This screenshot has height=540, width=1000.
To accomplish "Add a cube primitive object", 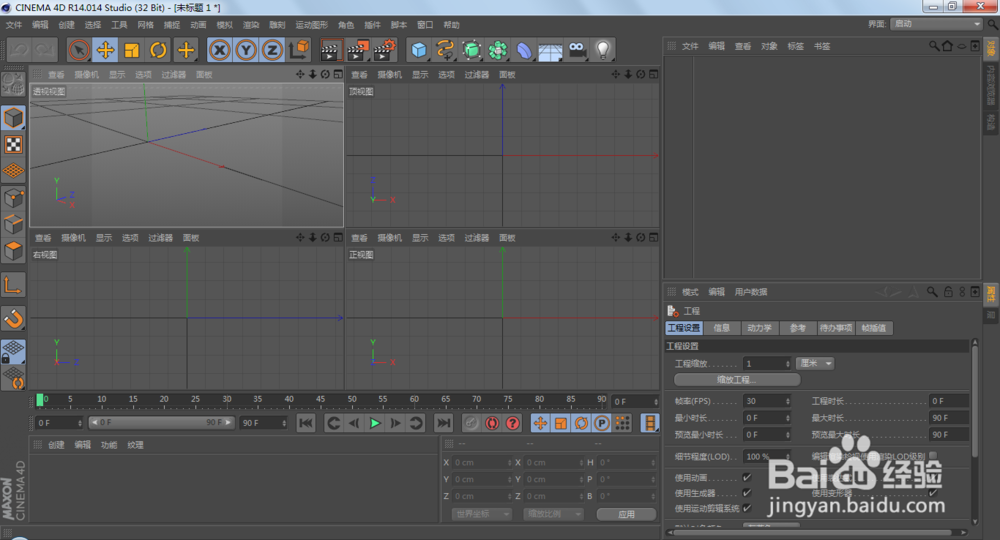I will (419, 50).
